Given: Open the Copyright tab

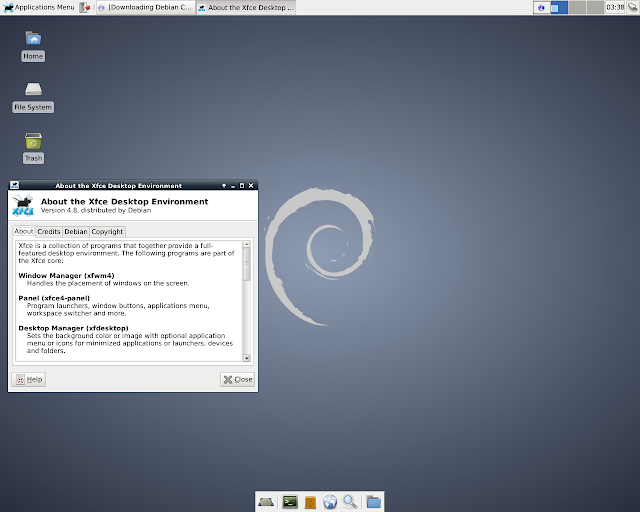Looking at the screenshot, I should pyautogui.click(x=107, y=232).
